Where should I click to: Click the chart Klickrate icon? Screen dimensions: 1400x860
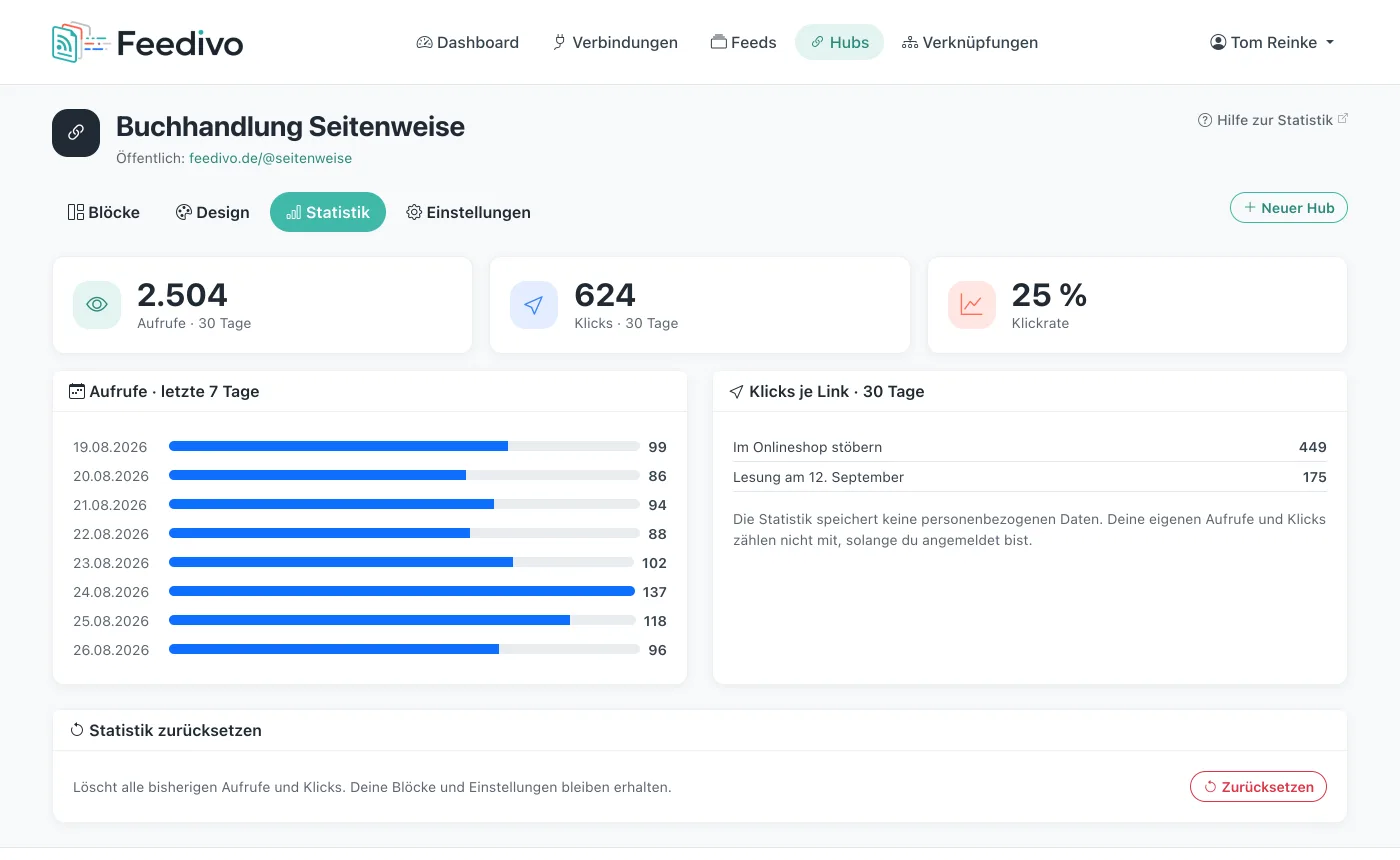tap(972, 305)
